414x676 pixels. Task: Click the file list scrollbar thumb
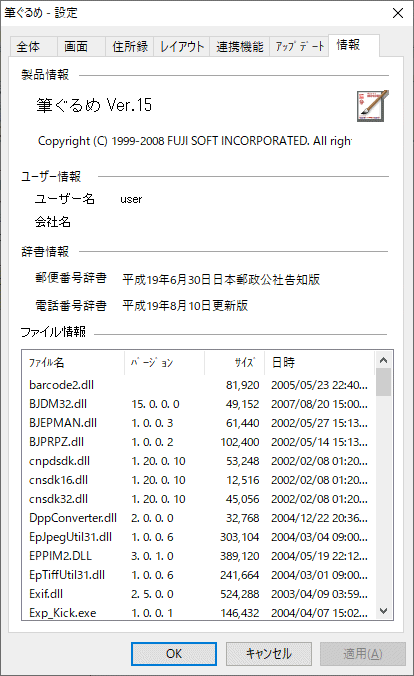[383, 382]
